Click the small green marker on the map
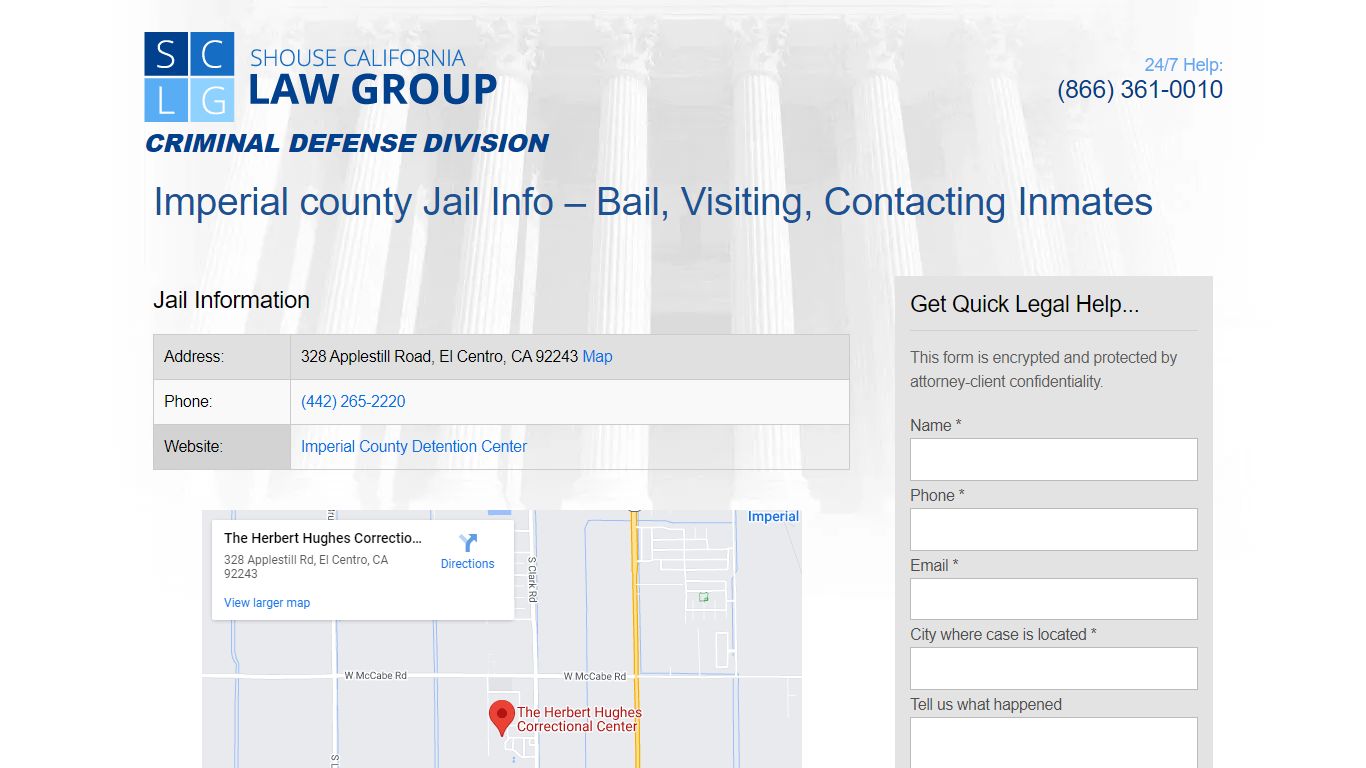Image resolution: width=1366 pixels, height=768 pixels. click(x=703, y=597)
